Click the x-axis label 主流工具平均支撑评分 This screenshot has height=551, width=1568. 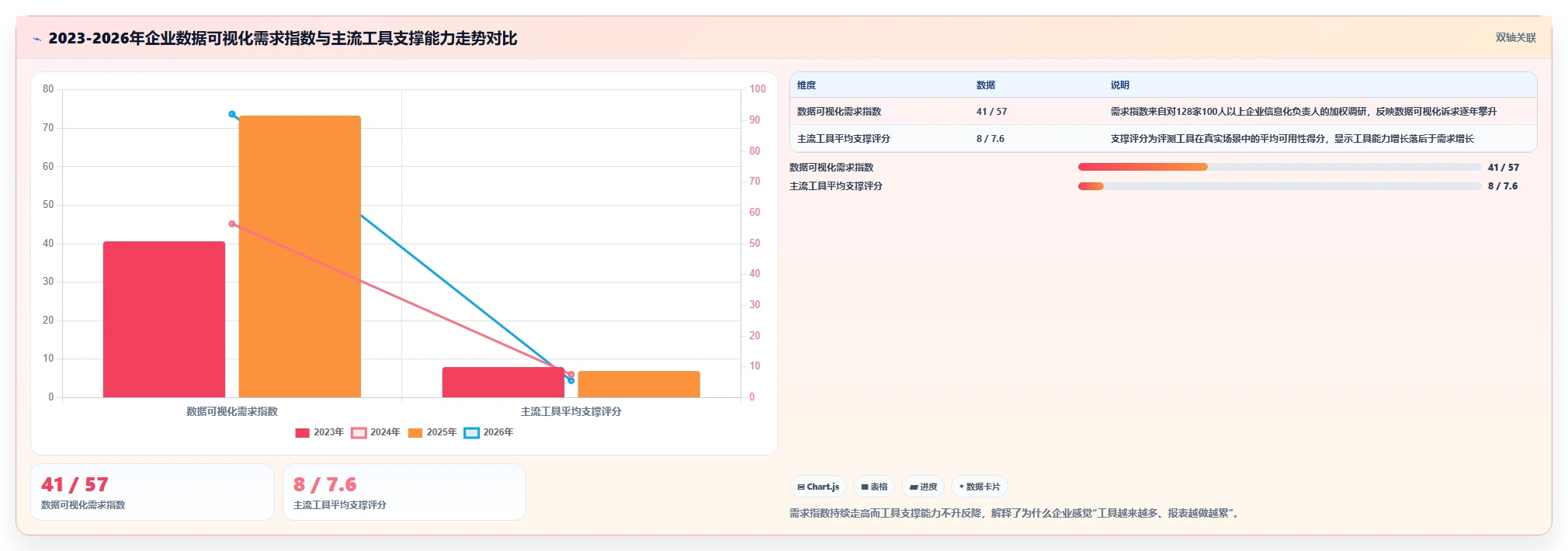click(571, 411)
